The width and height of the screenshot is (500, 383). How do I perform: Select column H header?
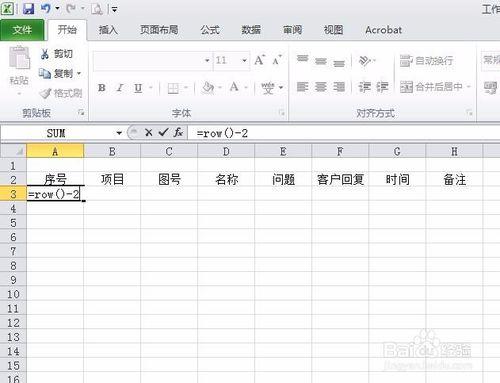click(x=454, y=151)
